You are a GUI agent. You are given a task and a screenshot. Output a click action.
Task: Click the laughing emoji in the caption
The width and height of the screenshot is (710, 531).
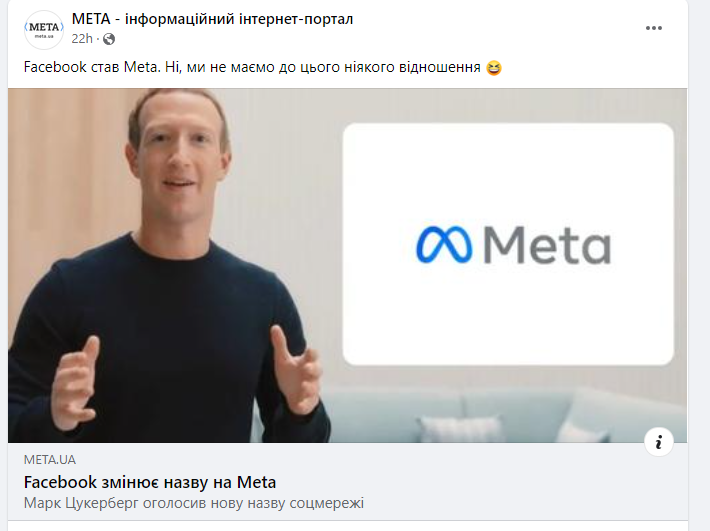494,68
